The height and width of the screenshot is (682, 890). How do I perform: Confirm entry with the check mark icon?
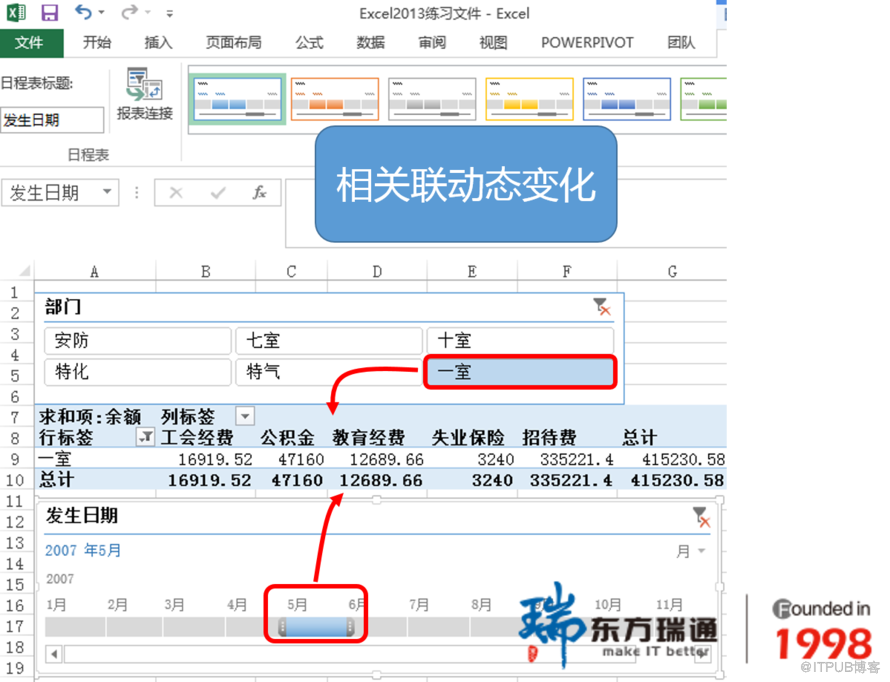218,193
